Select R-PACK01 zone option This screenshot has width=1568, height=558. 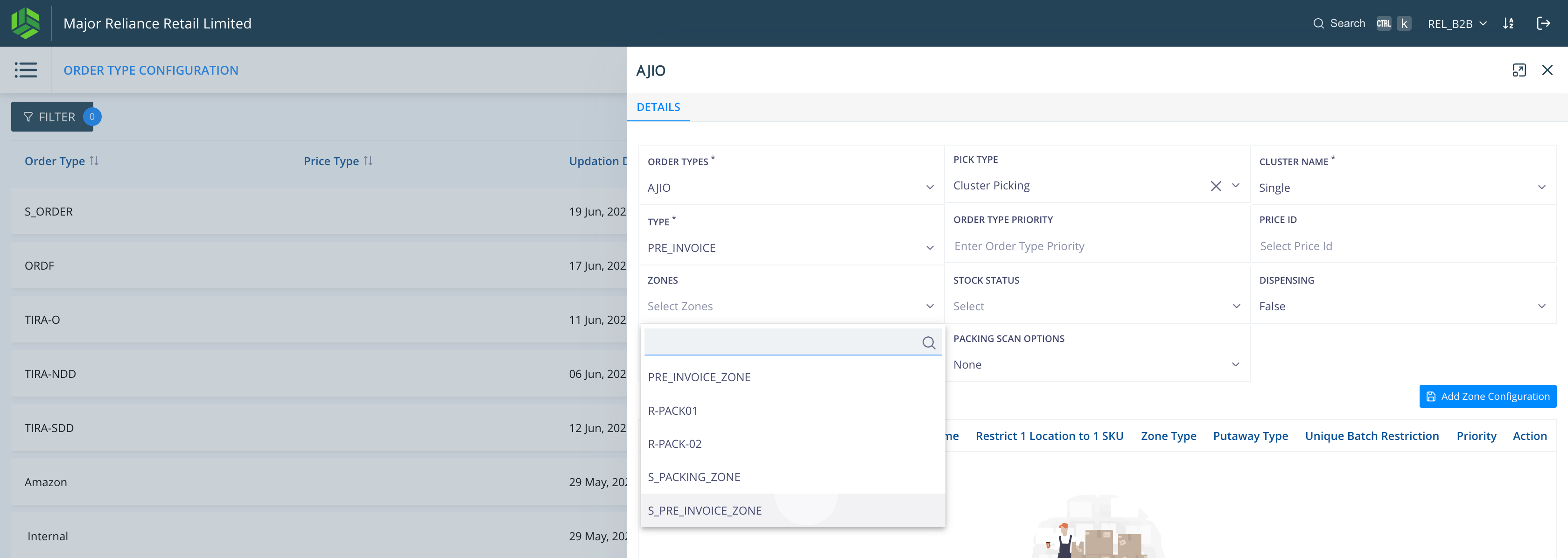pos(792,411)
